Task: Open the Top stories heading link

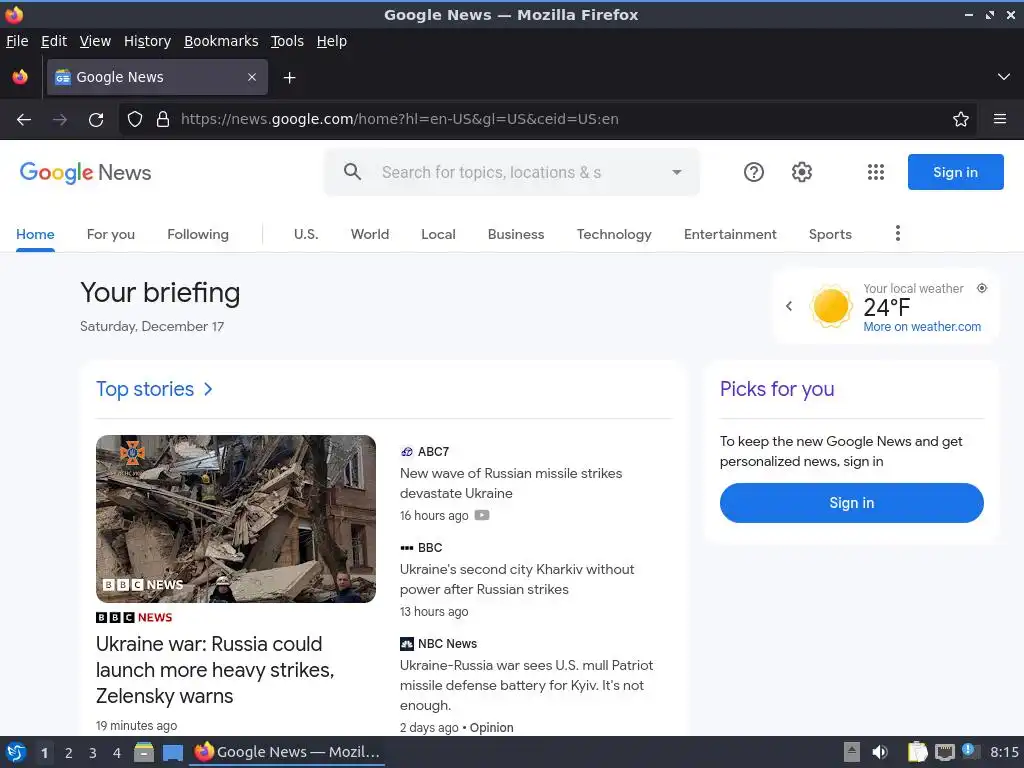Action: click(x=145, y=389)
